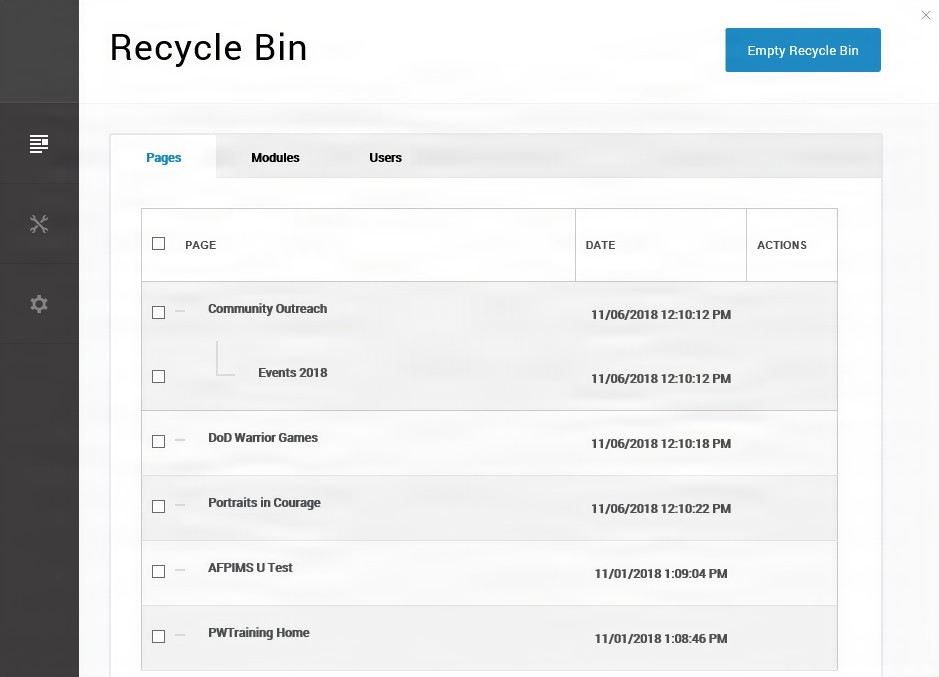Click the date 11/06/2018 12:10:18 PM
939x677 pixels.
661,444
